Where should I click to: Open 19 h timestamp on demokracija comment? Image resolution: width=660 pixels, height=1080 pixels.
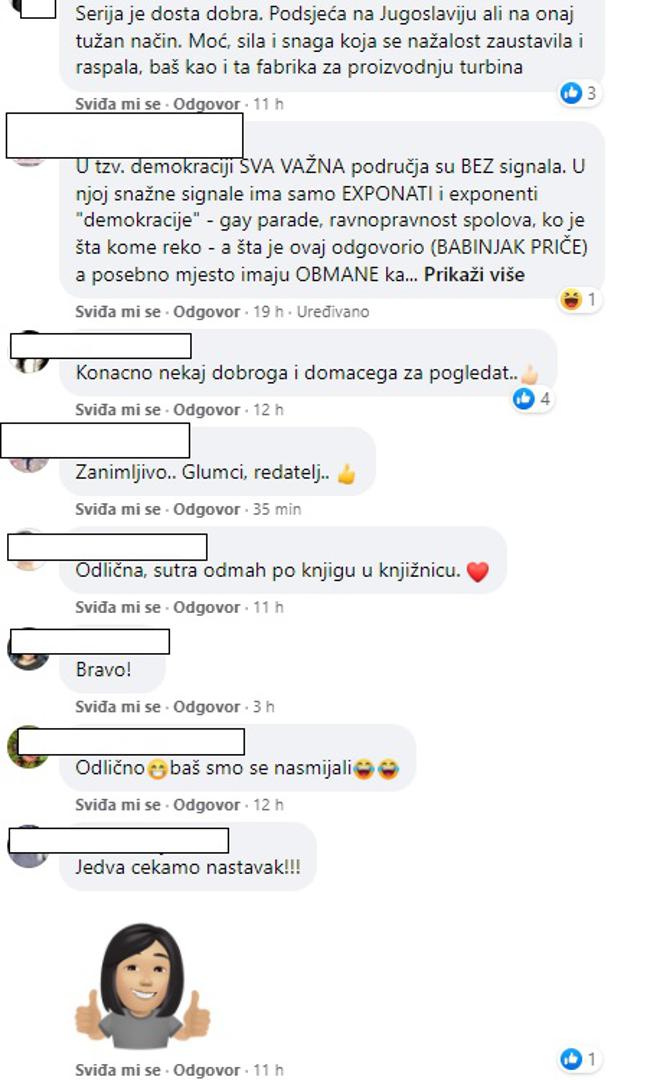click(268, 312)
